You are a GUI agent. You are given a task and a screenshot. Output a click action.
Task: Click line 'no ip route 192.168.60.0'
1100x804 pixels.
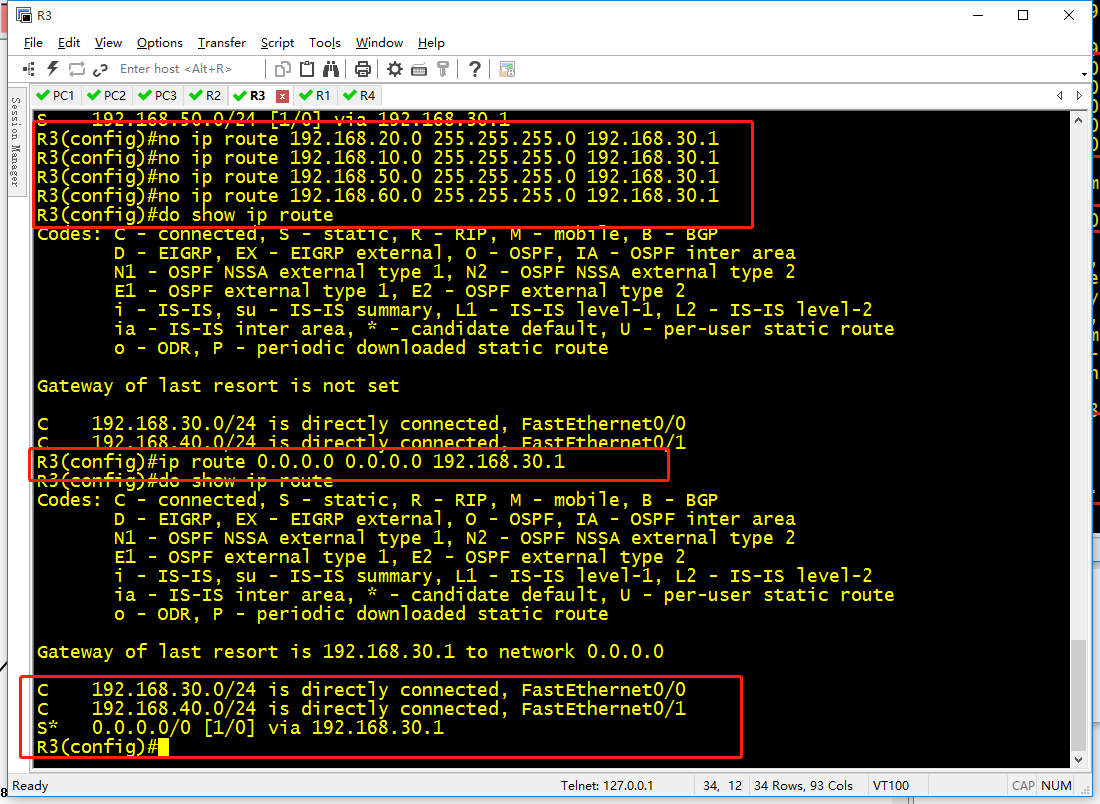pos(378,196)
